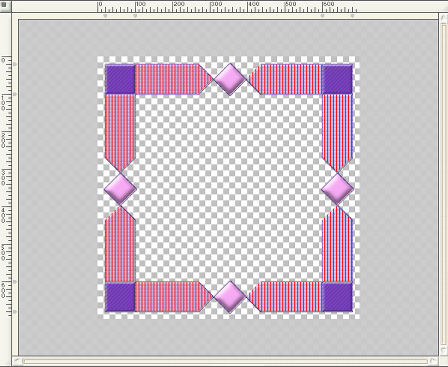Click the down arrow of vertical scrollbar
Image resolution: width=448 pixels, height=367 pixels.
point(443,350)
